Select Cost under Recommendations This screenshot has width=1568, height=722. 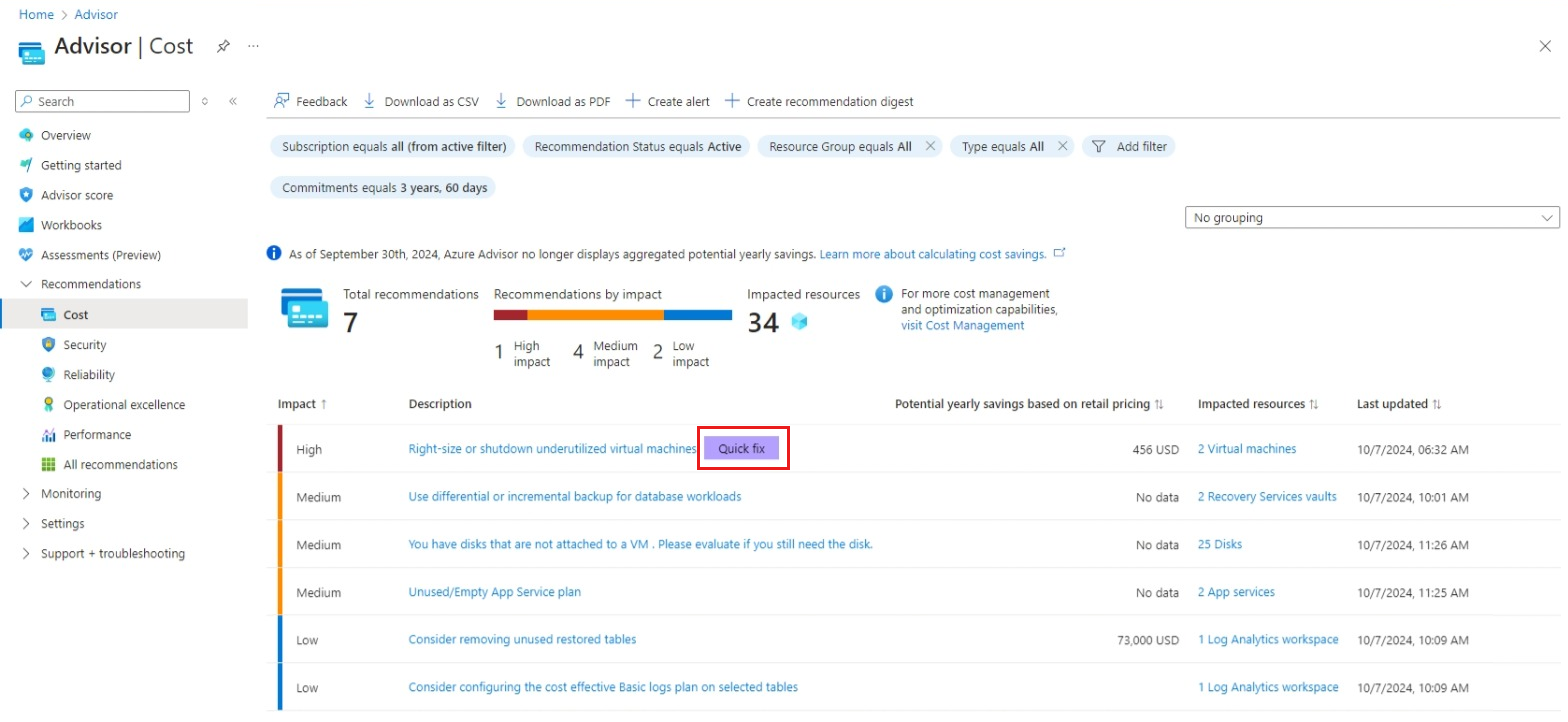76,314
